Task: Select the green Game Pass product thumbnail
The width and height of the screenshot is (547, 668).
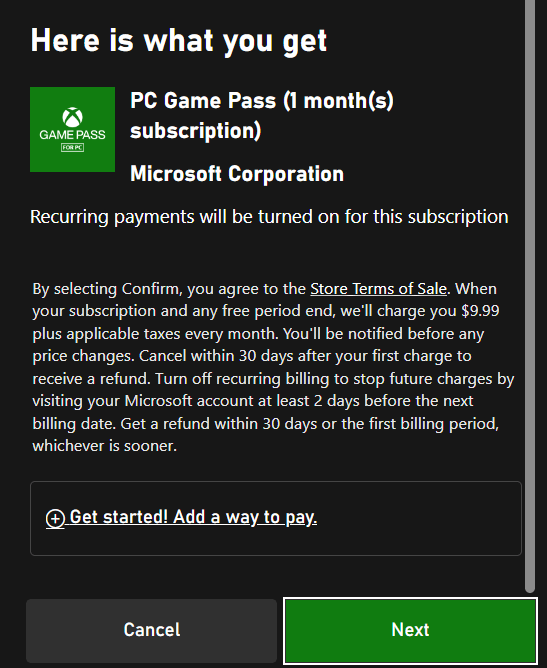Action: (72, 130)
